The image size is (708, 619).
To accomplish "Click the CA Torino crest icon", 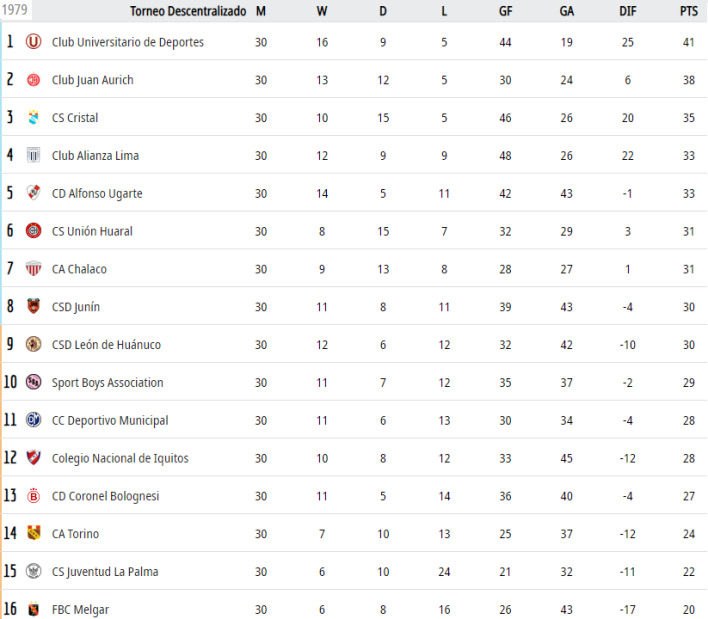I will pos(33,533).
